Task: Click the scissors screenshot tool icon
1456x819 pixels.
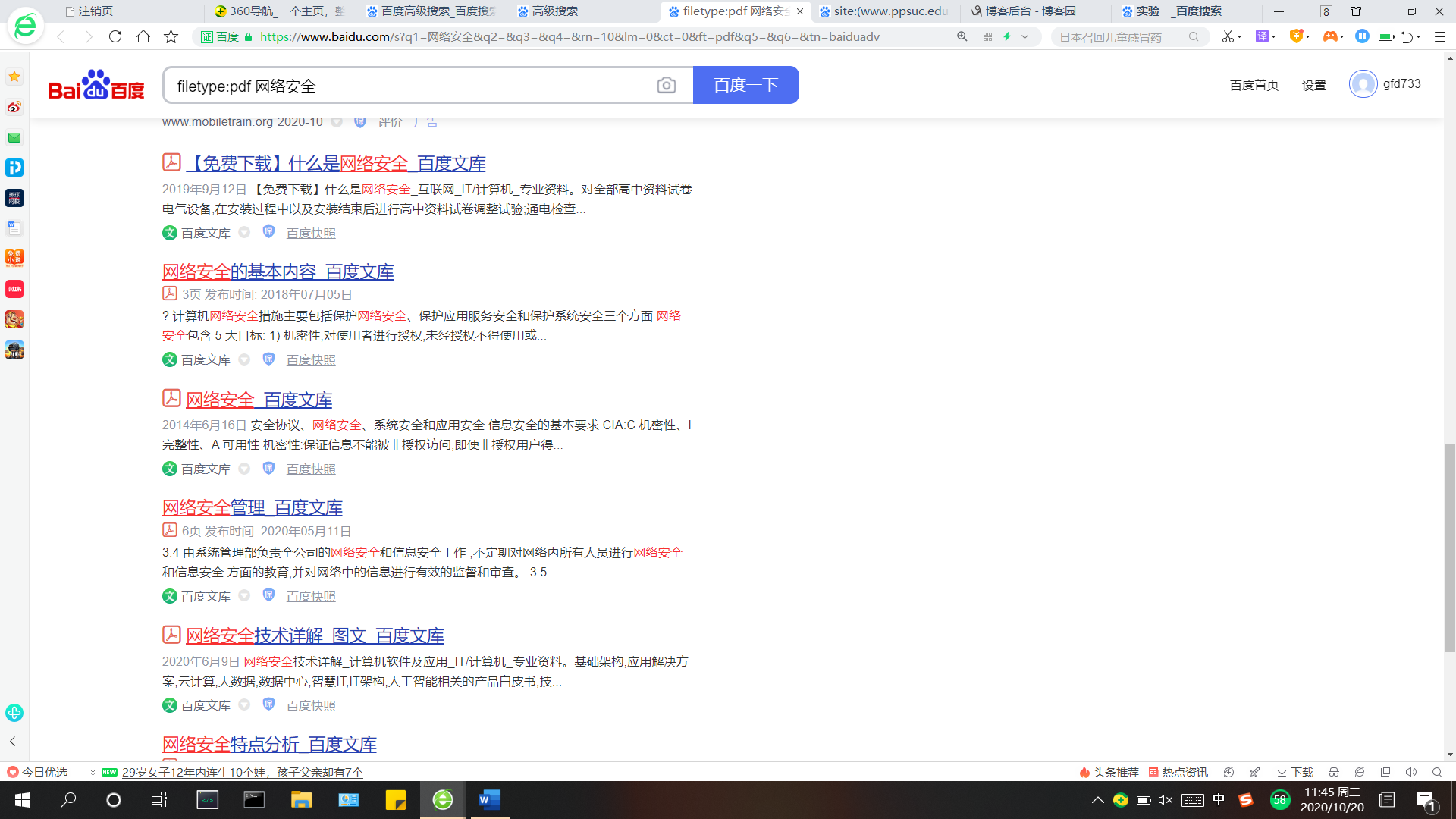Action: (x=1227, y=36)
